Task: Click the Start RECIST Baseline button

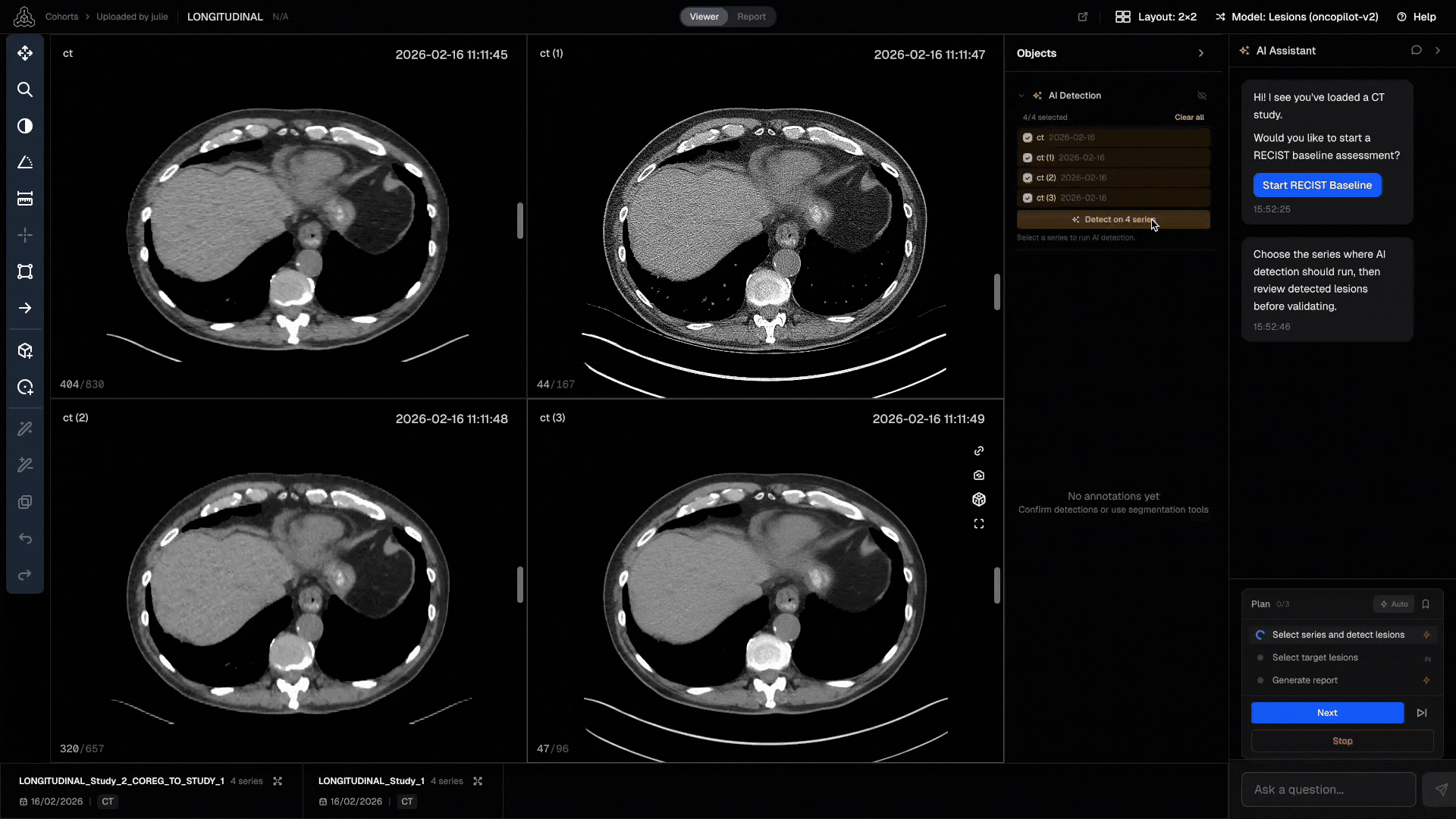Action: pos(1316,185)
